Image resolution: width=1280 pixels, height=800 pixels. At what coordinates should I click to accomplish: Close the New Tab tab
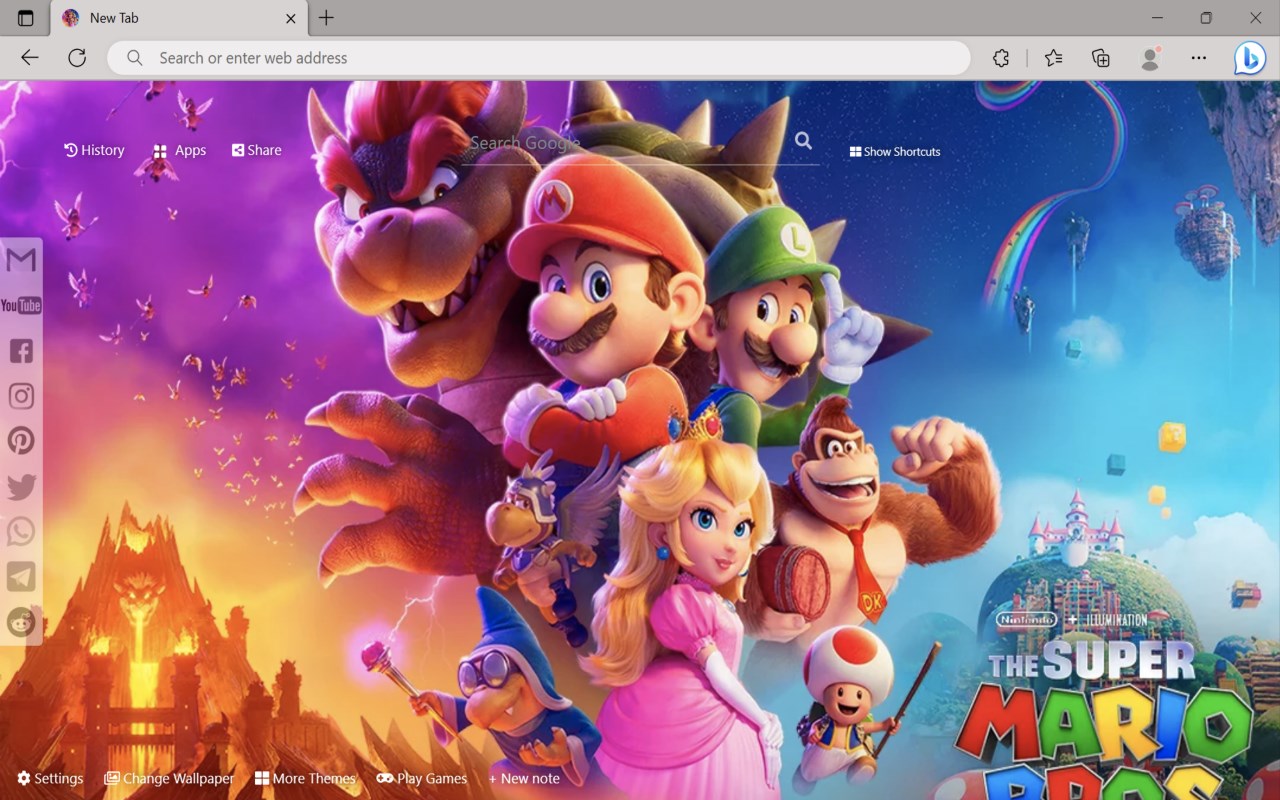click(x=291, y=18)
